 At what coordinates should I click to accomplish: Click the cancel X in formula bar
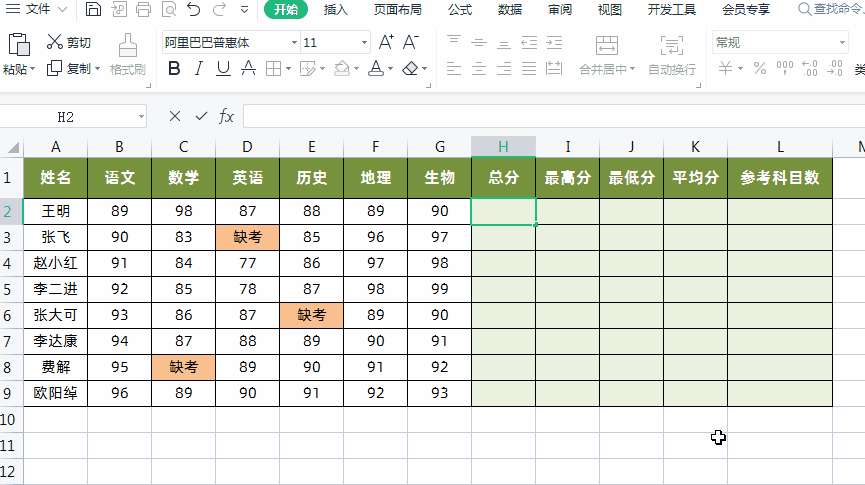175,116
